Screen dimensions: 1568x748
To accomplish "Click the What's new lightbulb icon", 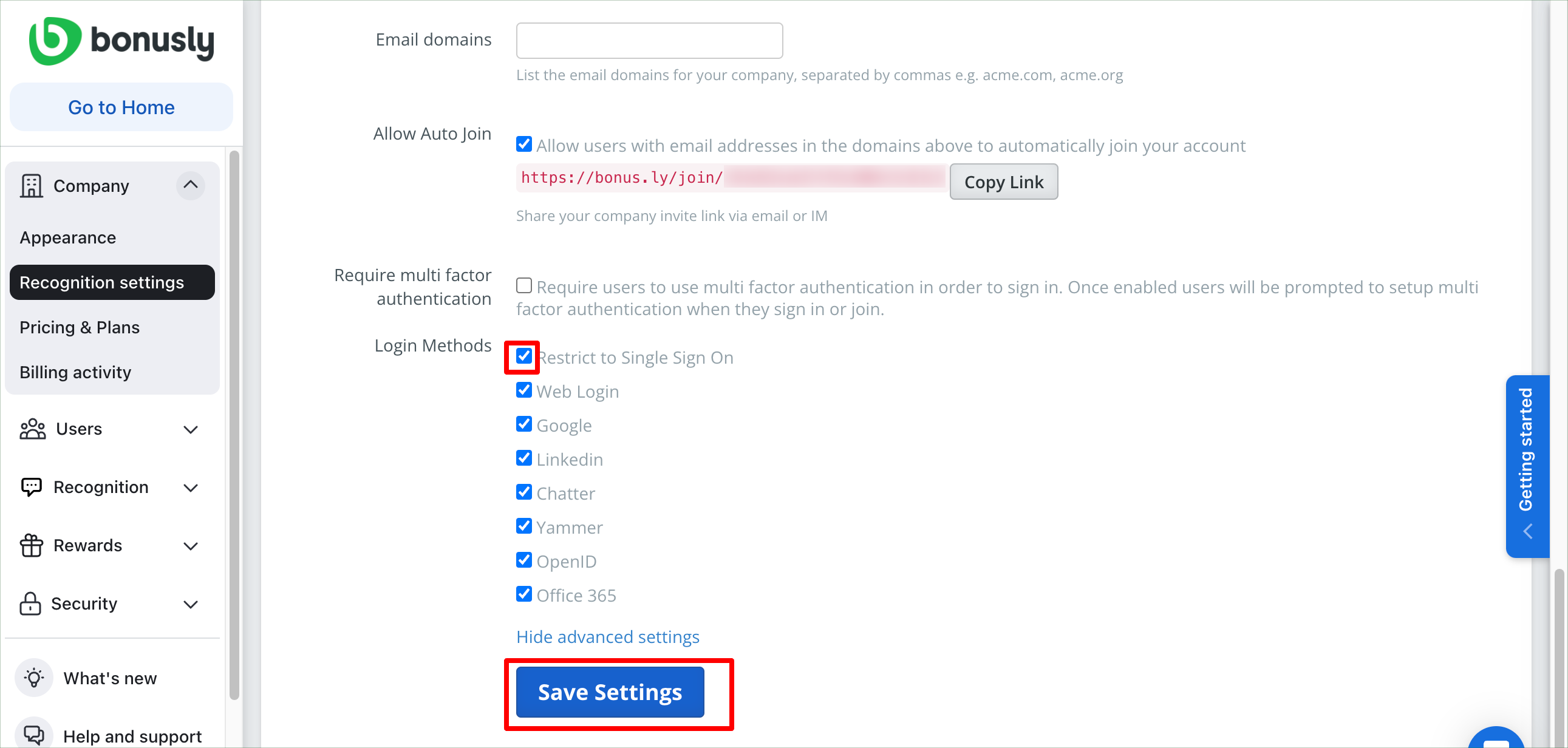I will (x=34, y=678).
